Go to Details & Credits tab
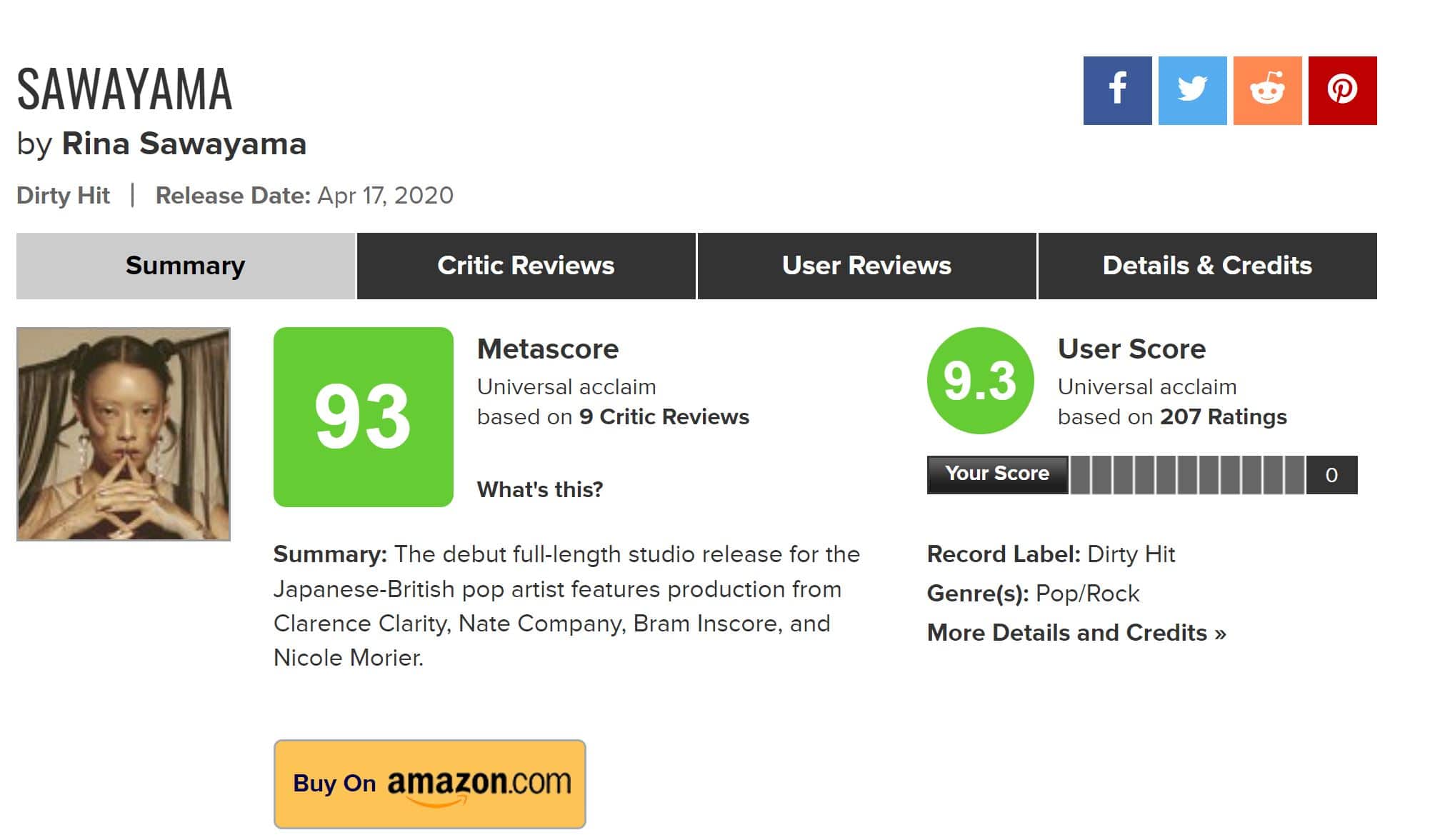Image resolution: width=1430 pixels, height=840 pixels. click(1207, 266)
